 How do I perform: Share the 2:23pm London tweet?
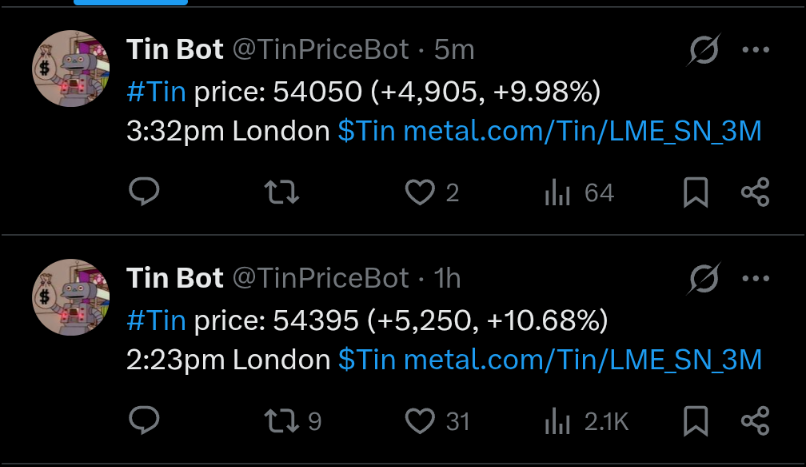coord(755,421)
